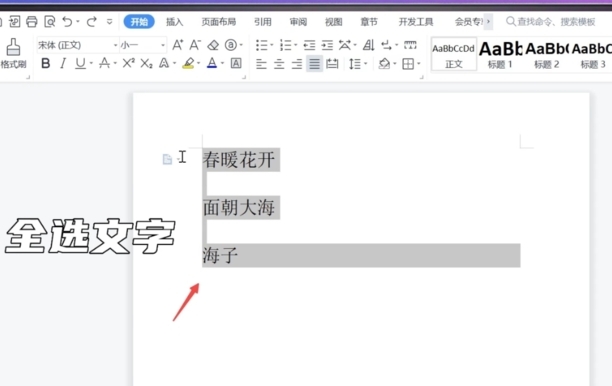This screenshot has width=612, height=386.
Task: Apply yellow highlight color
Action: tap(189, 63)
